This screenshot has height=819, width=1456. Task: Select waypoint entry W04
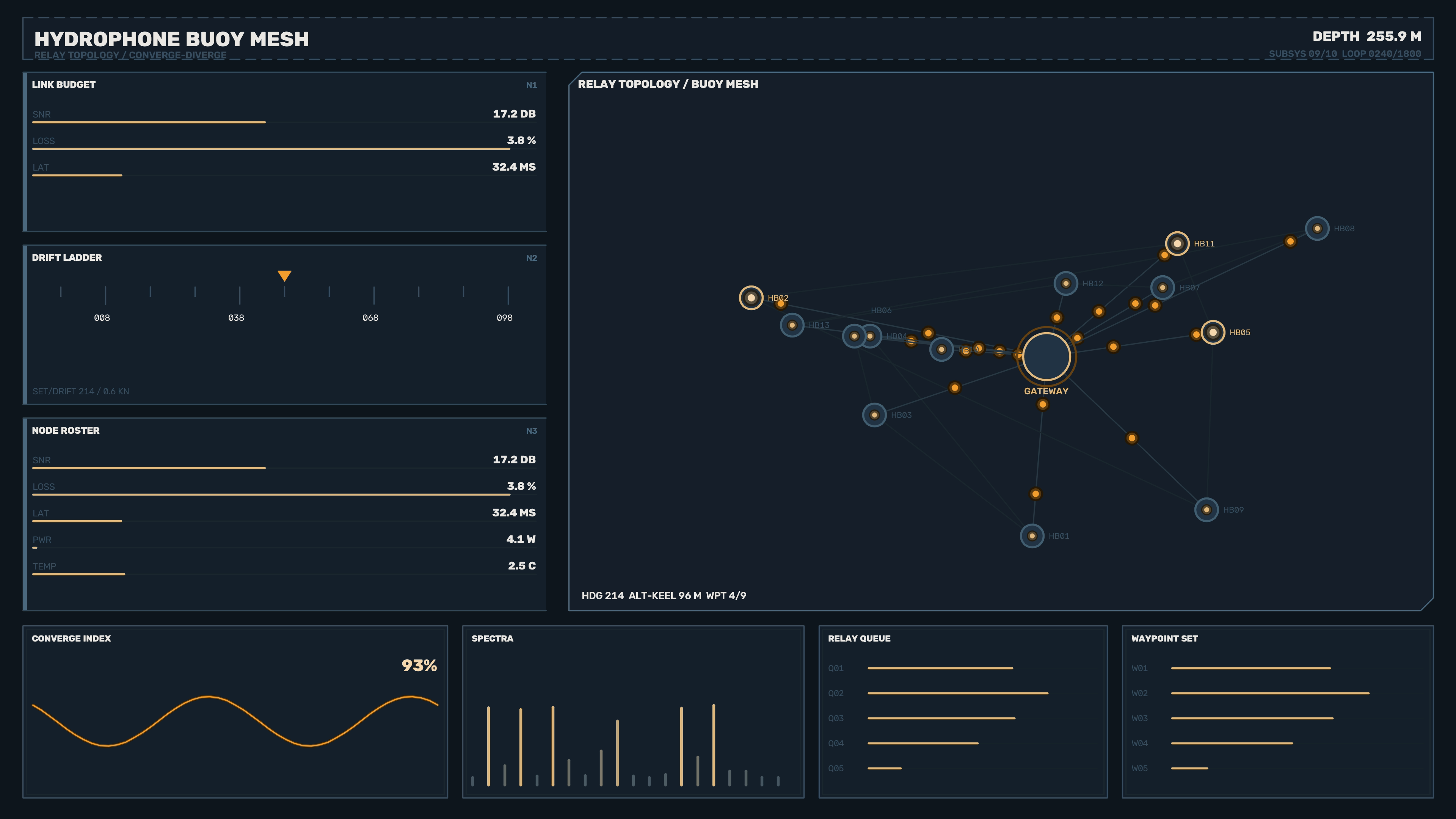tap(1212, 743)
